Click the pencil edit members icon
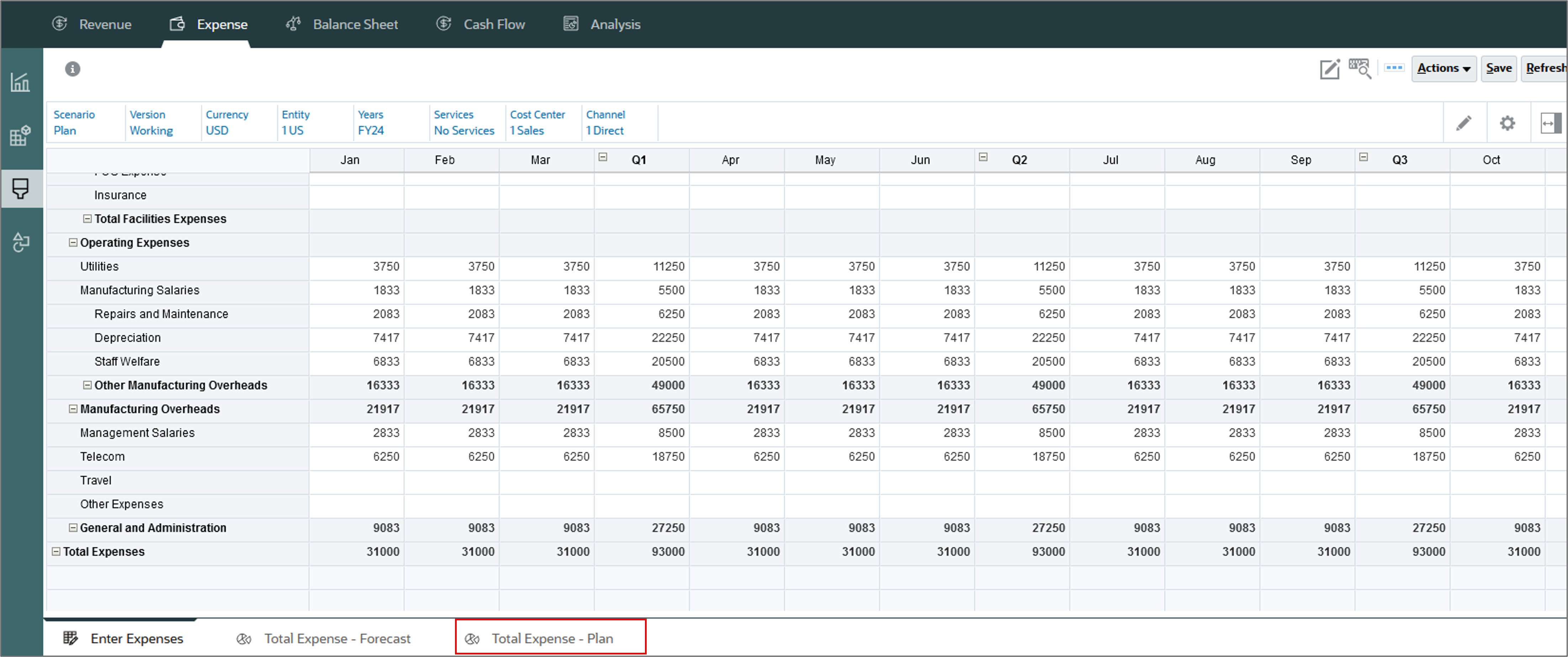1568x657 pixels. pos(1463,123)
